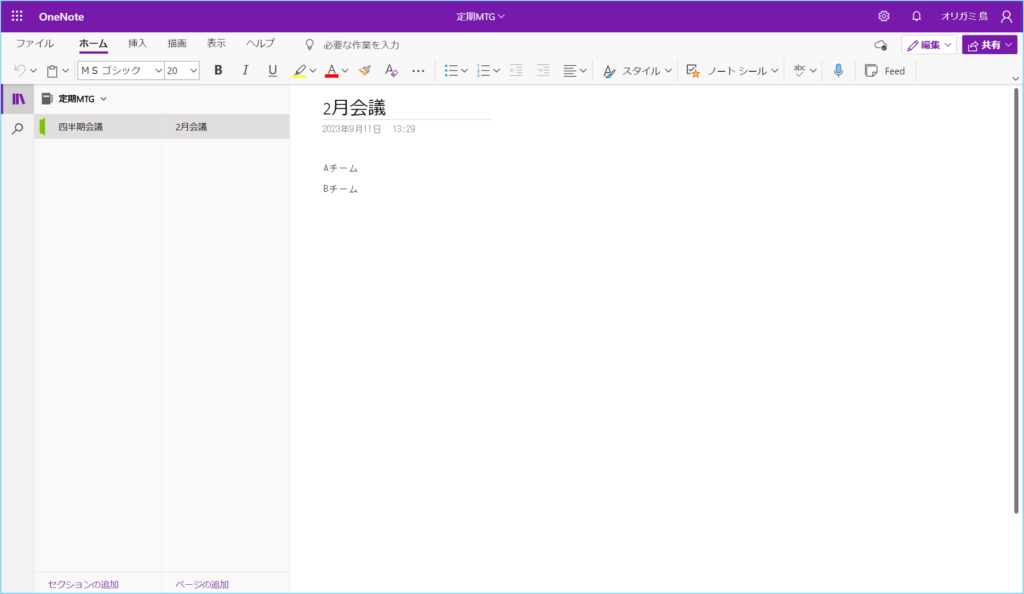1024x594 pixels.
Task: Click the clear formatting icon
Action: [391, 71]
